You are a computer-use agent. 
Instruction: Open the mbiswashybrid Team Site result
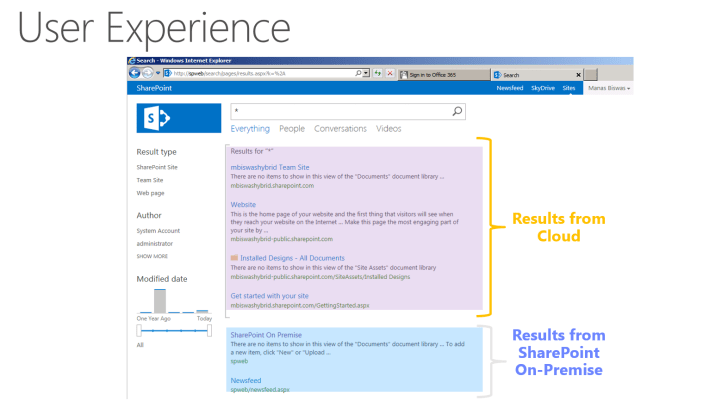(x=270, y=167)
